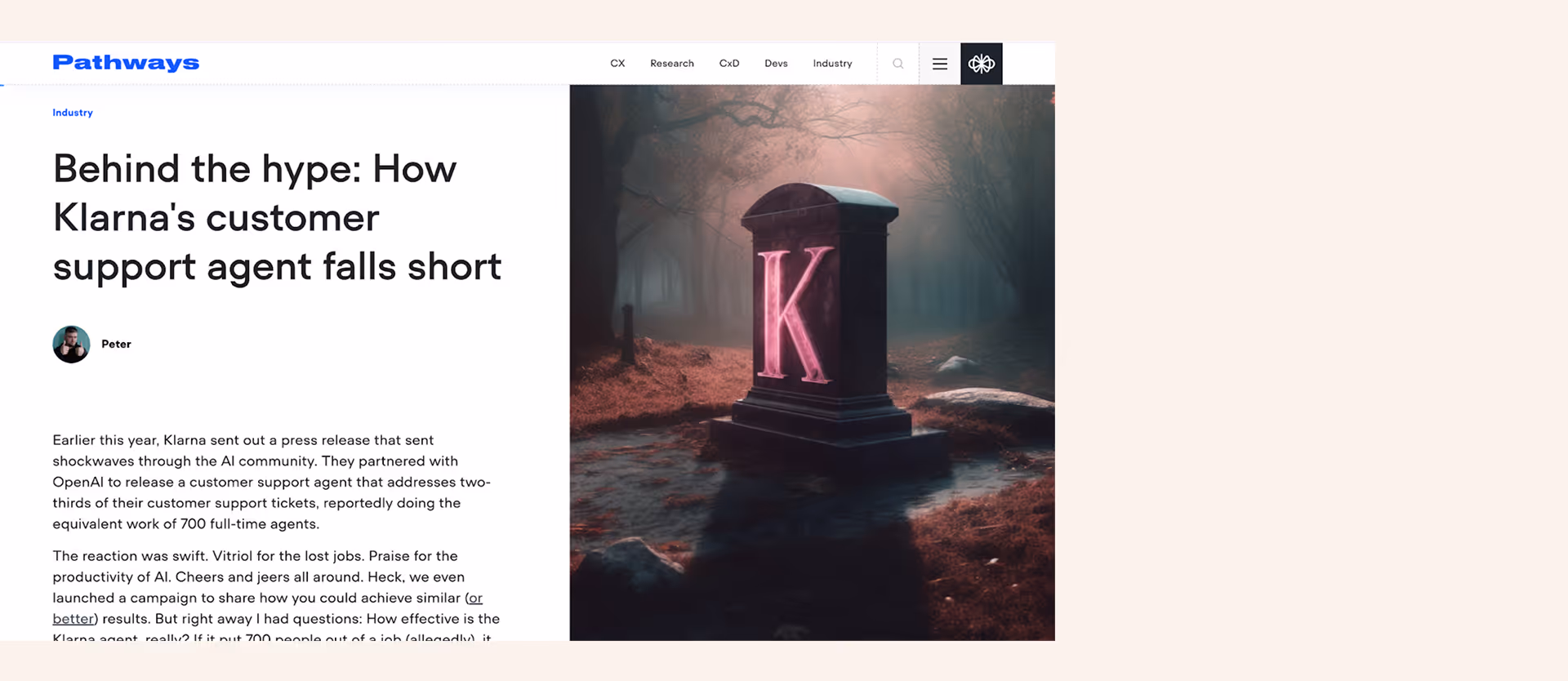Open the hamburger menu icon
Screen dimensions: 1568x681
(940, 64)
